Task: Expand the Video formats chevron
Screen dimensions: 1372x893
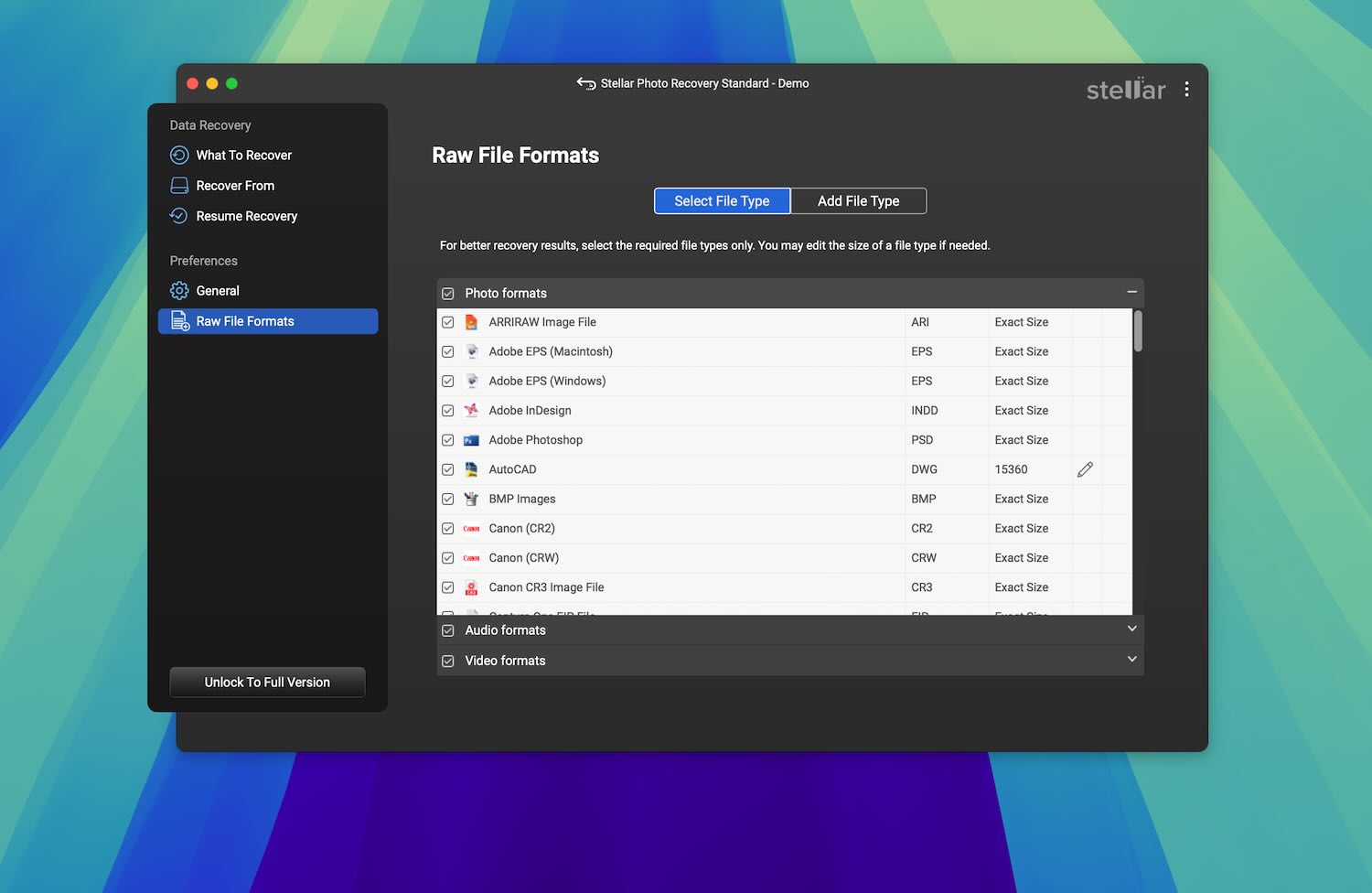Action: pyautogui.click(x=1131, y=659)
